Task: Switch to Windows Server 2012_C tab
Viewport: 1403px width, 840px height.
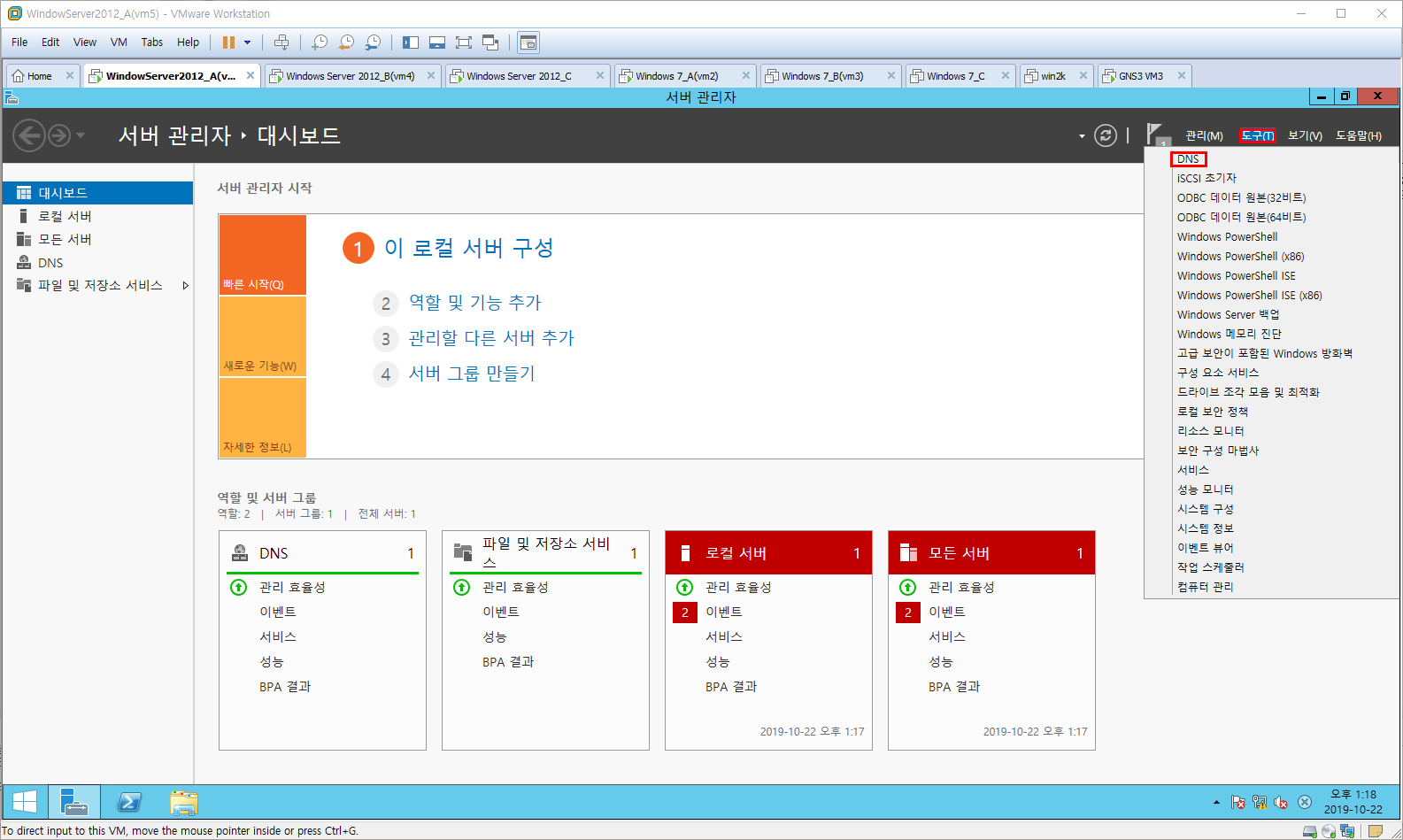Action: (519, 76)
